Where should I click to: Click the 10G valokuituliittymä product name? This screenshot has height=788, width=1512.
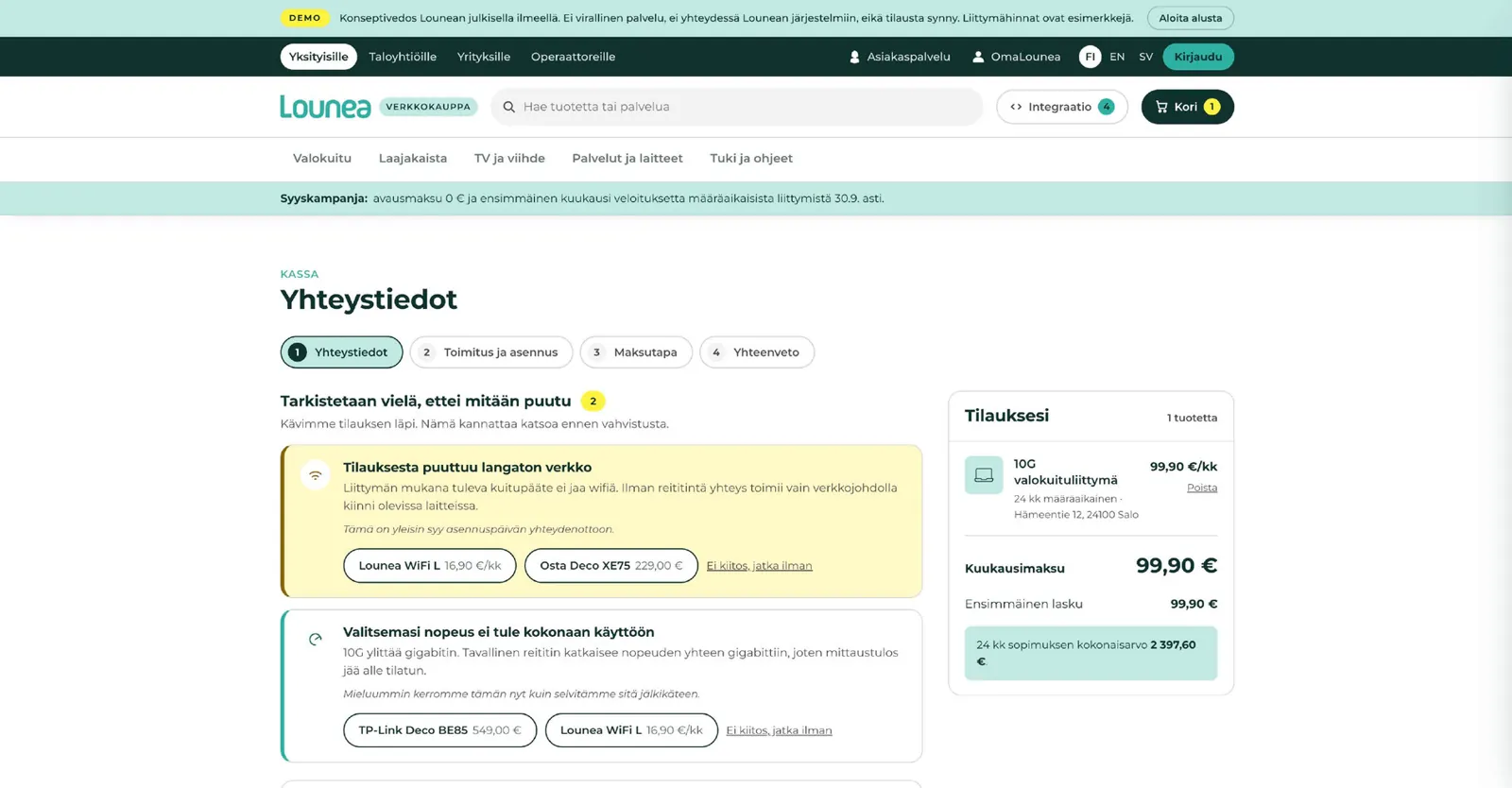click(1066, 471)
